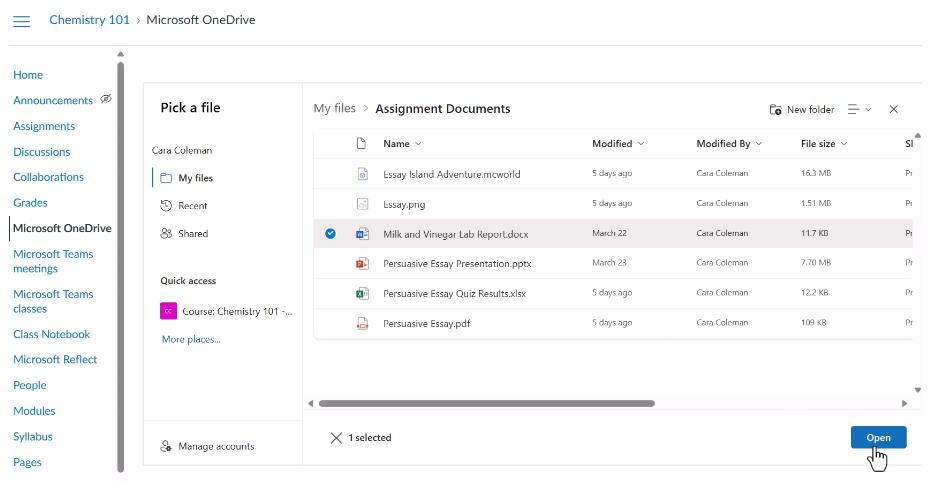Image resolution: width=930 pixels, height=481 pixels.
Task: Click the Shared people icon
Action: pos(166,234)
